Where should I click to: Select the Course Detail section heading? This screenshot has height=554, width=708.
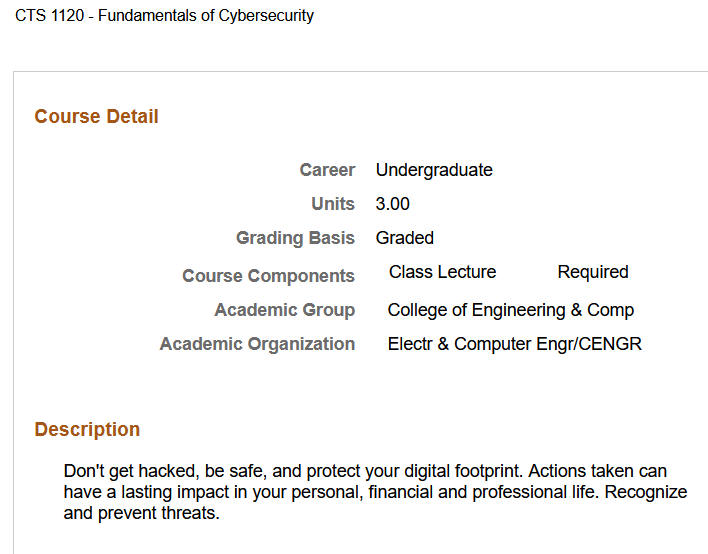point(96,117)
